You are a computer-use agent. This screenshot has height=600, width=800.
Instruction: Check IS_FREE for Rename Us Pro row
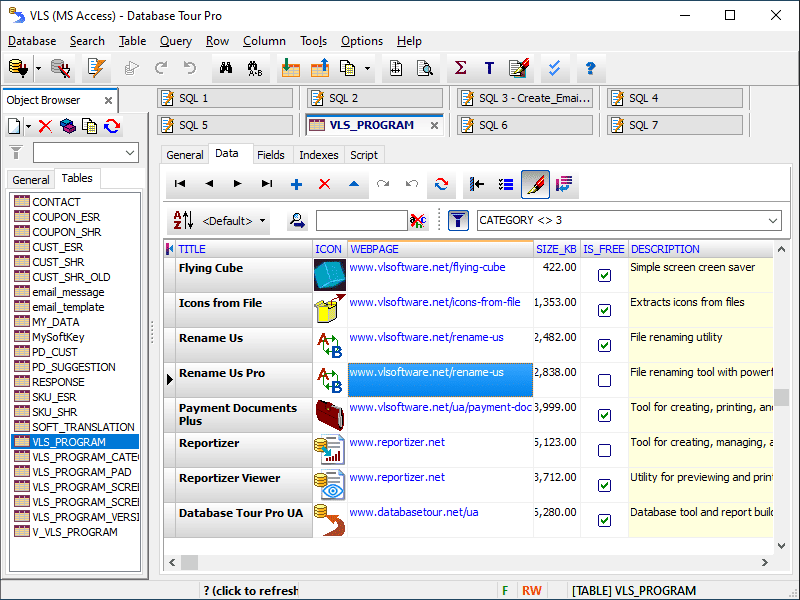pyautogui.click(x=604, y=380)
